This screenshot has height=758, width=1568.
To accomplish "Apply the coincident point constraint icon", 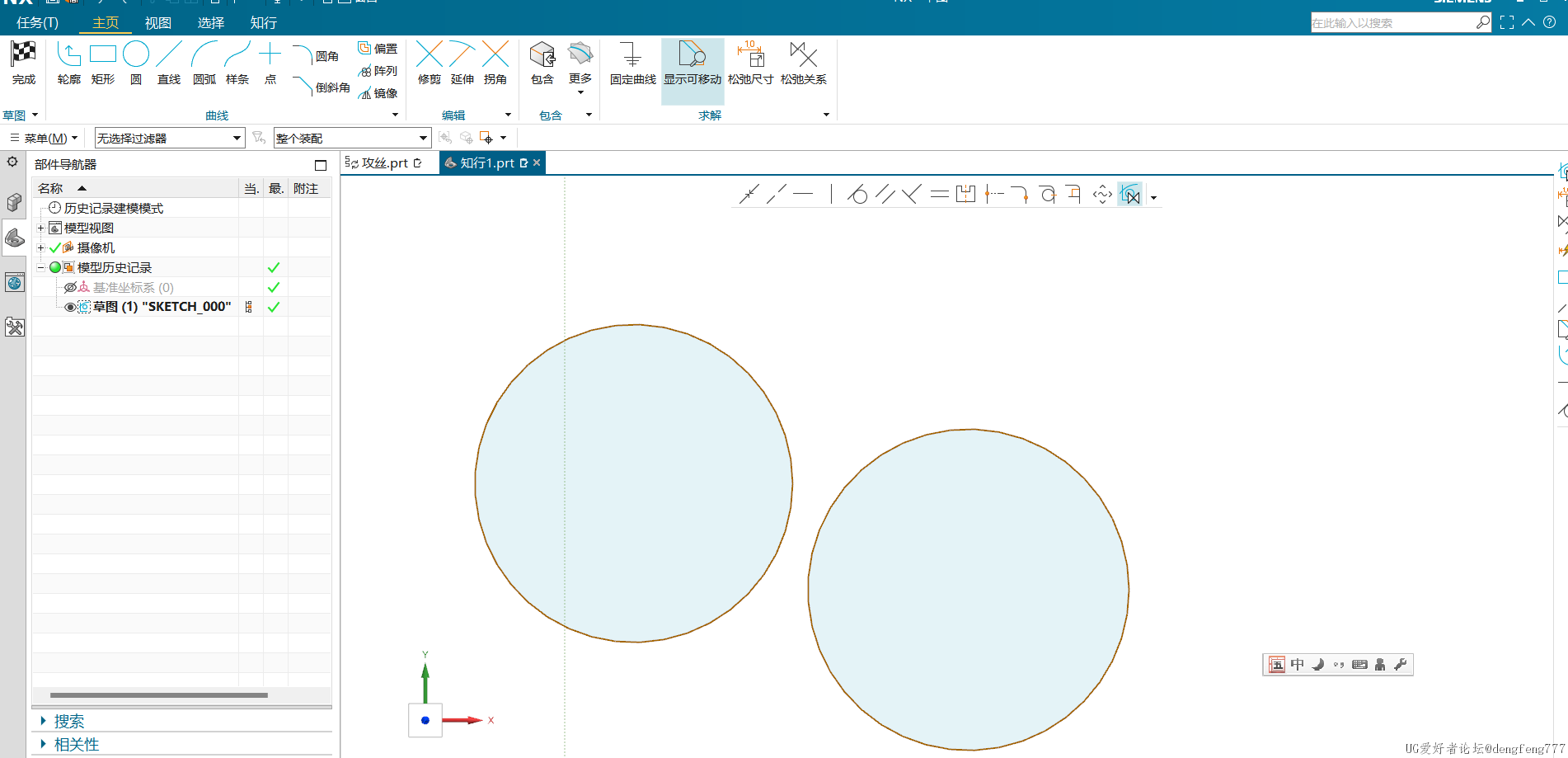I will [x=749, y=195].
